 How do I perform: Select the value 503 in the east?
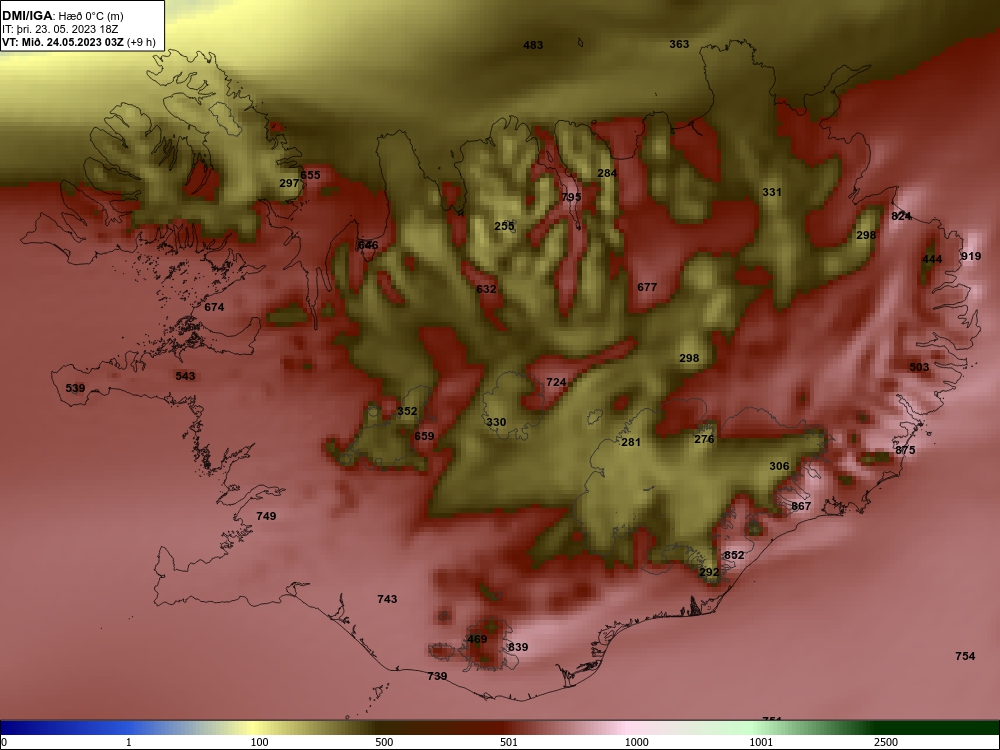pyautogui.click(x=919, y=367)
